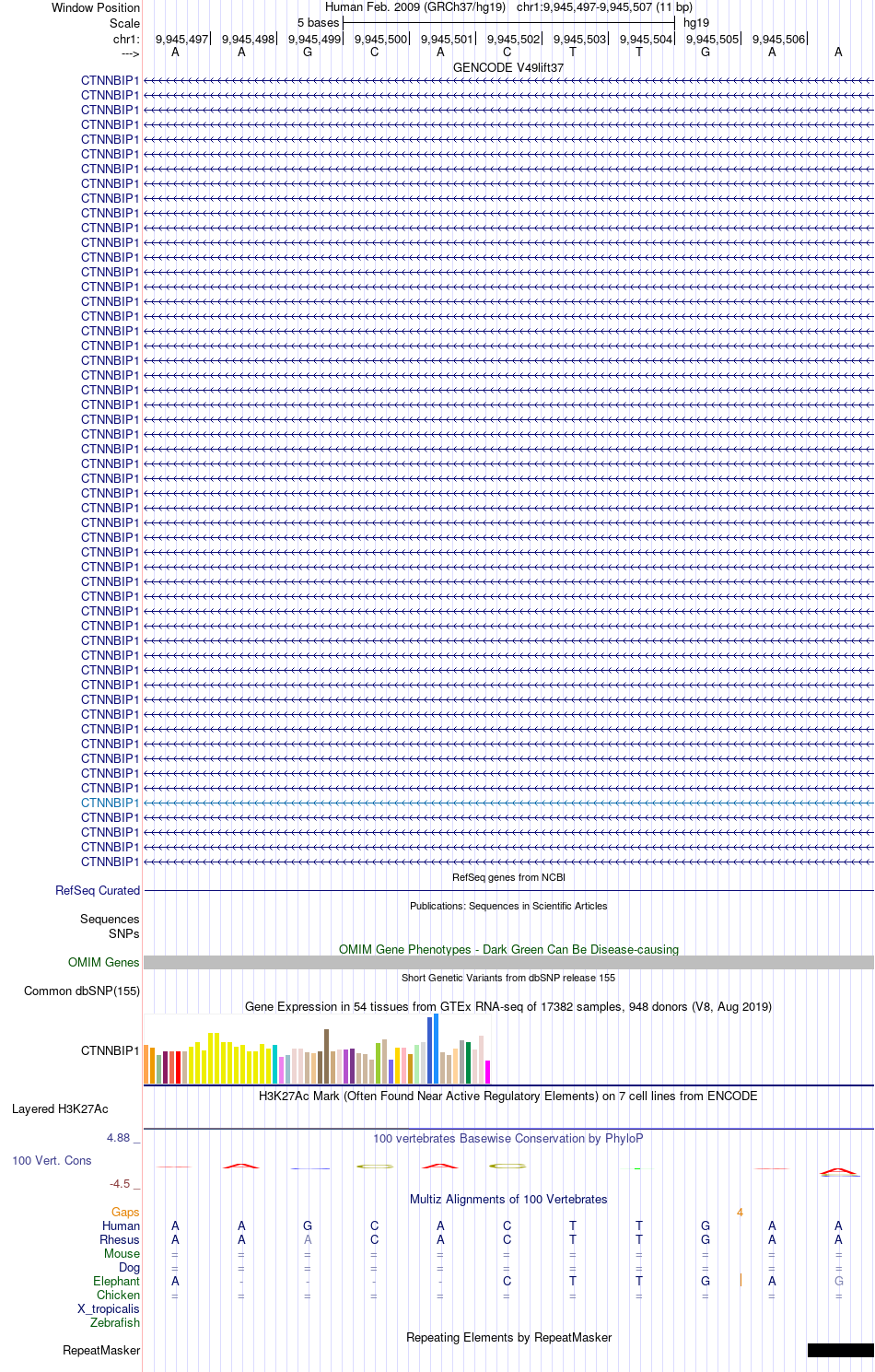Click the chr1: ruler label
Image resolution: width=875 pixels, height=1372 pixels.
pyautogui.click(x=126, y=39)
